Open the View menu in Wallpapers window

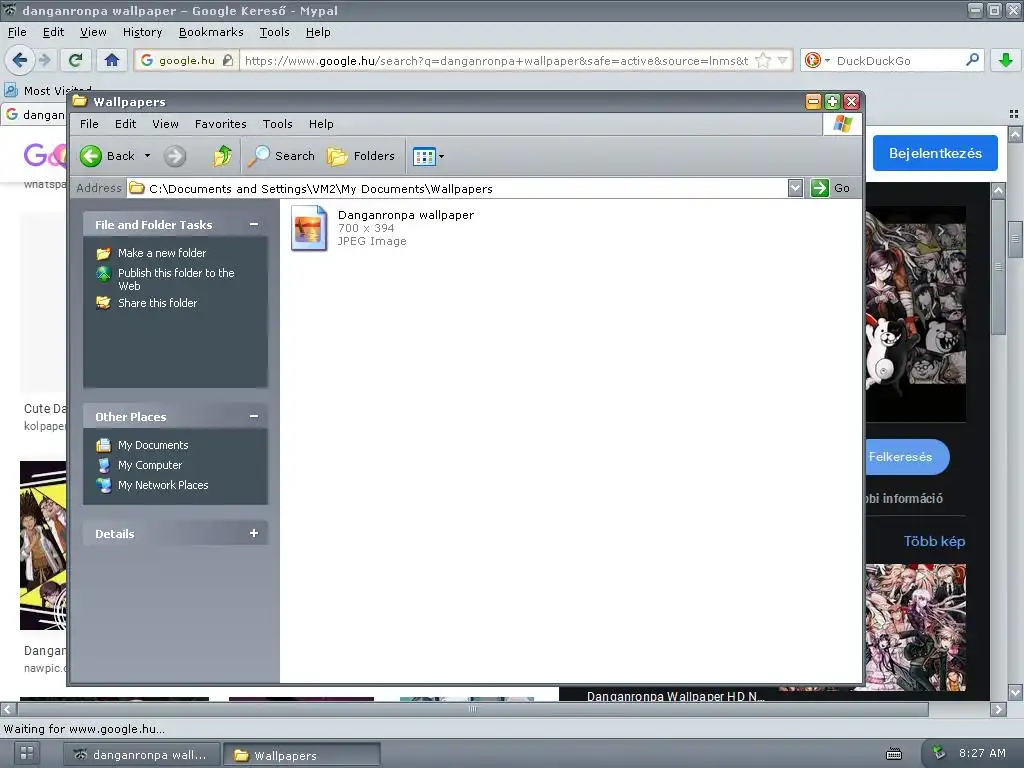point(165,124)
